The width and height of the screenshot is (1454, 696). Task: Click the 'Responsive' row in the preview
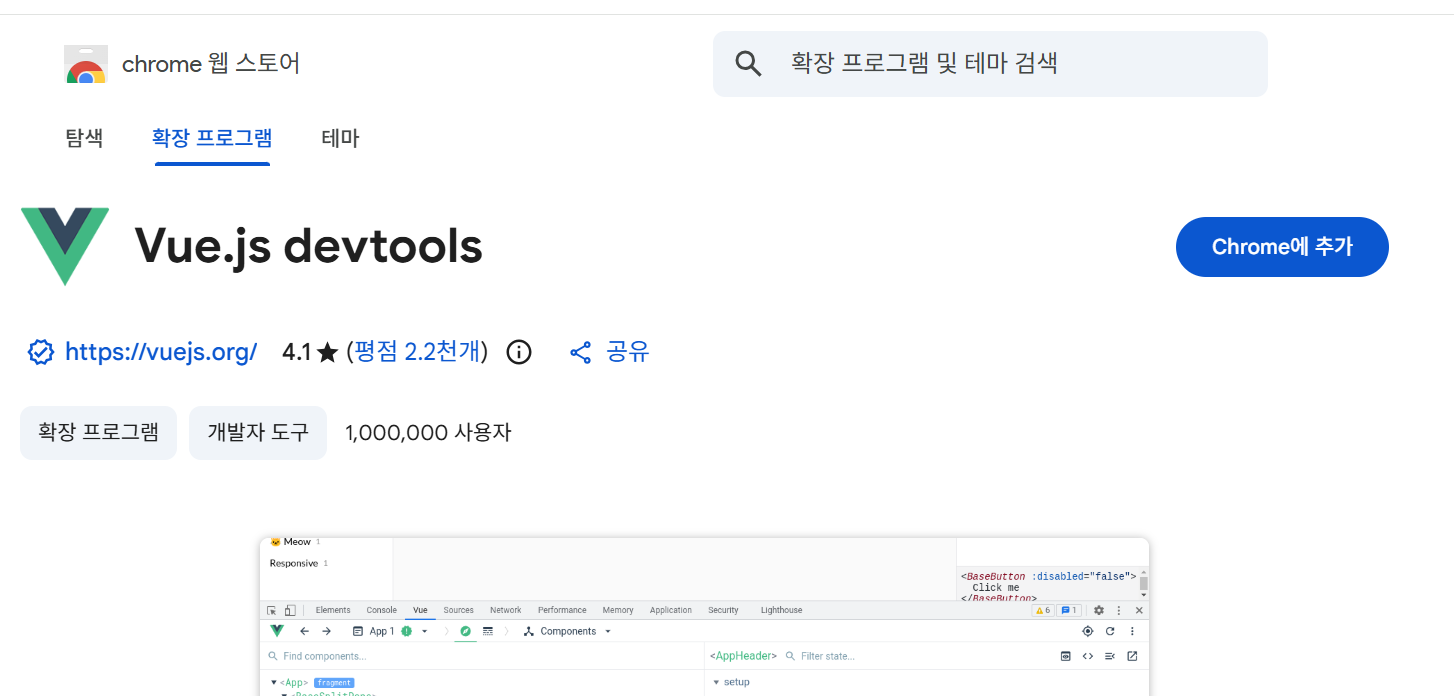298,563
